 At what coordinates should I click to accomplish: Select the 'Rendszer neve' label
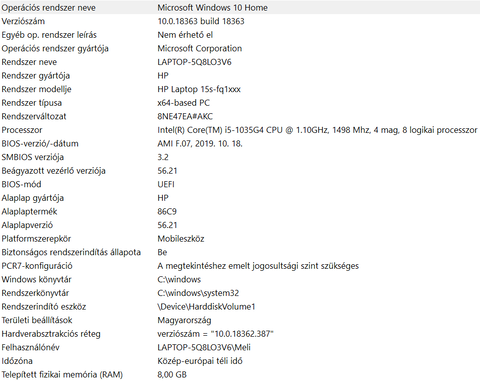[x=29, y=62]
